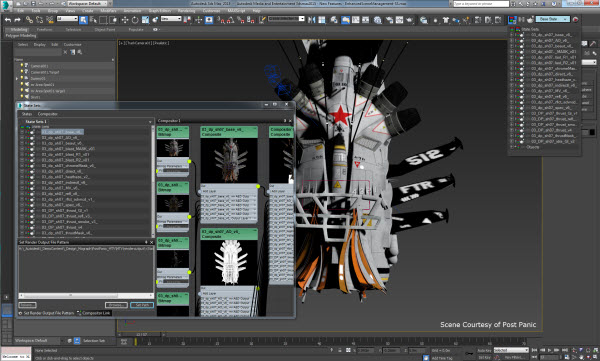
Task: Open the Base State dropdown
Action: (553, 19)
